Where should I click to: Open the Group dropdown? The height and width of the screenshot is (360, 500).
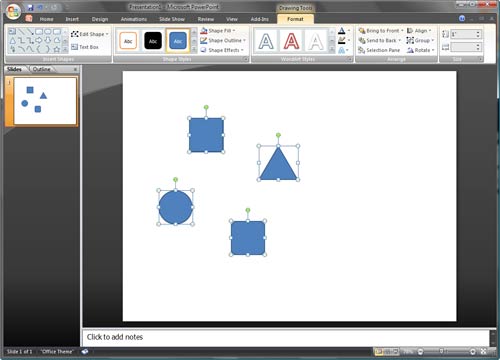(x=420, y=40)
